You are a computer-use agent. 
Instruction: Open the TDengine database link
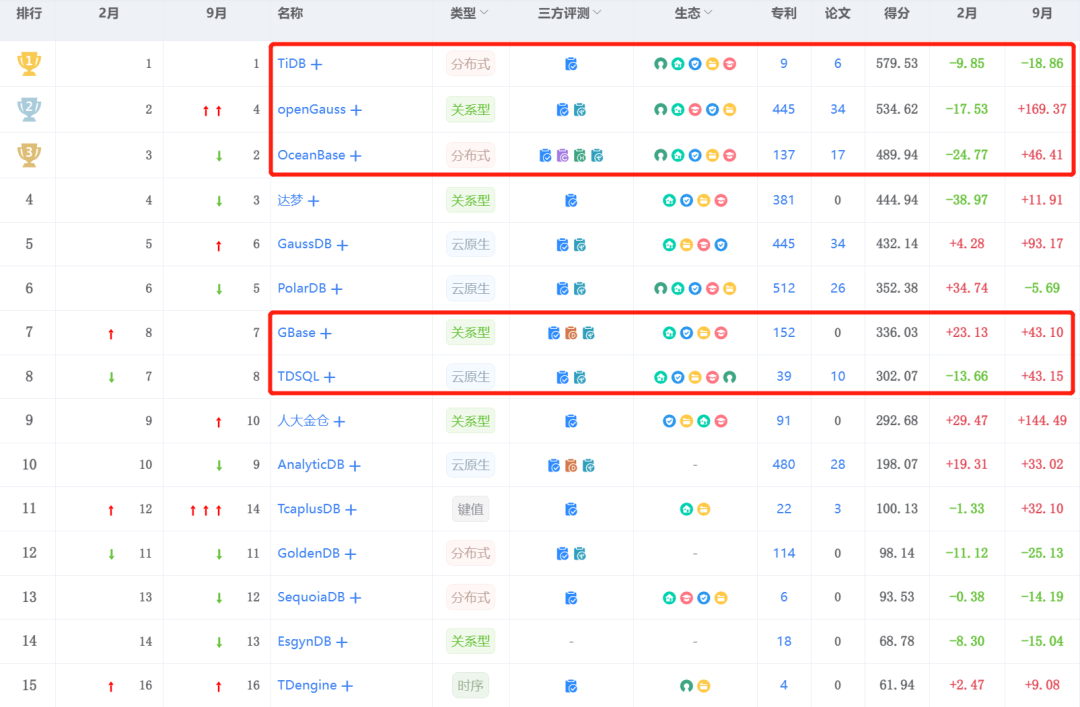[307, 685]
